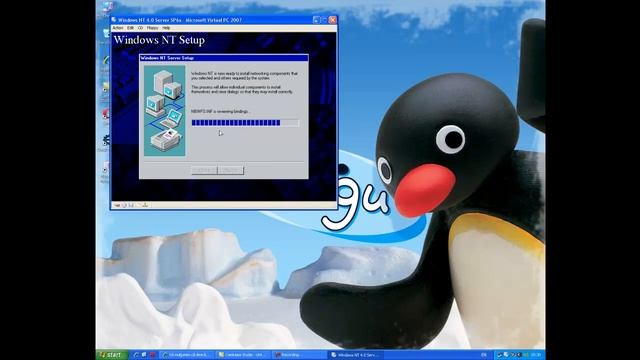Click the red Quick Launch icon

(152, 355)
